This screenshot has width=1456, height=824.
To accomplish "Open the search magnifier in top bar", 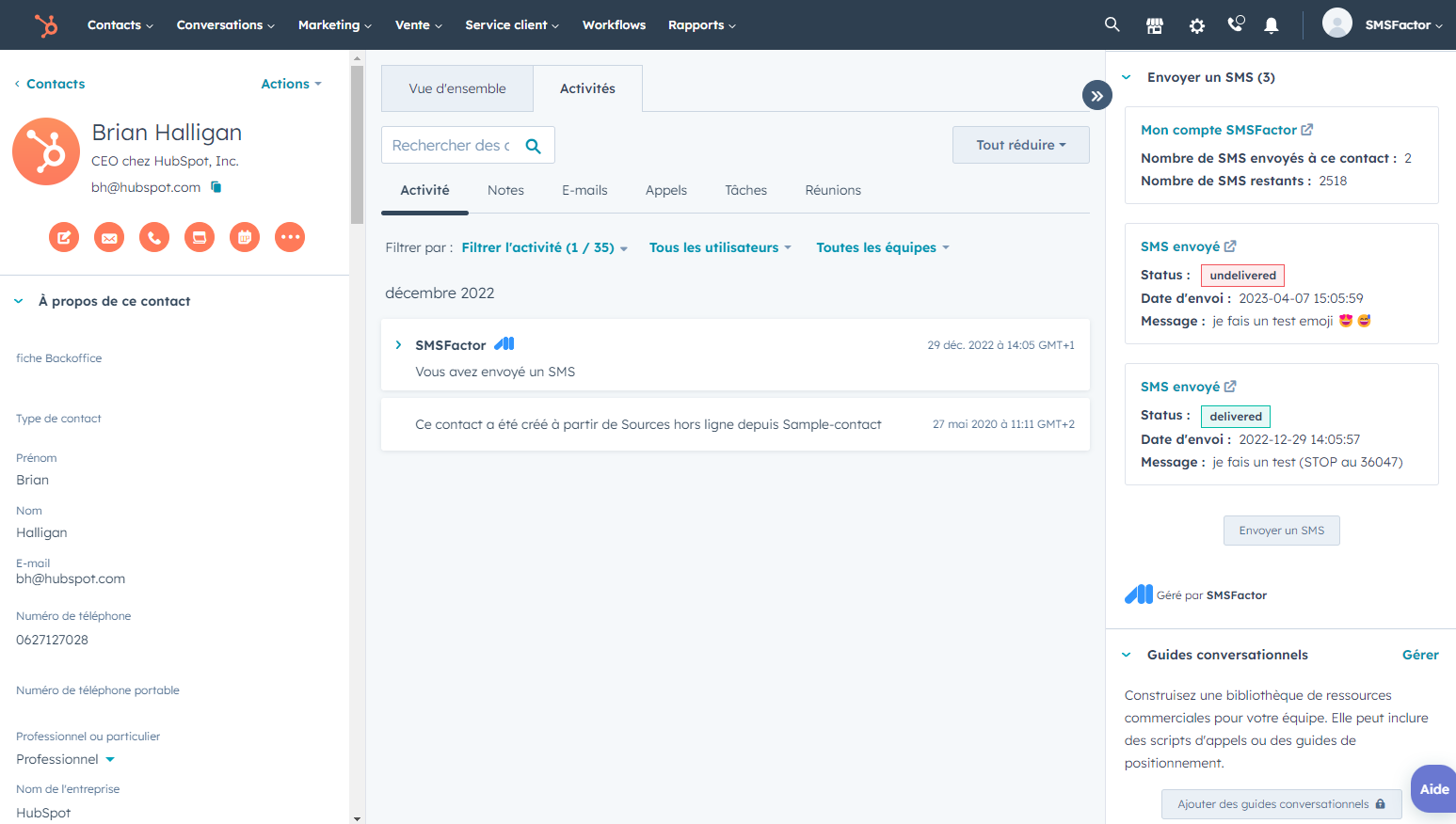I will point(1112,24).
